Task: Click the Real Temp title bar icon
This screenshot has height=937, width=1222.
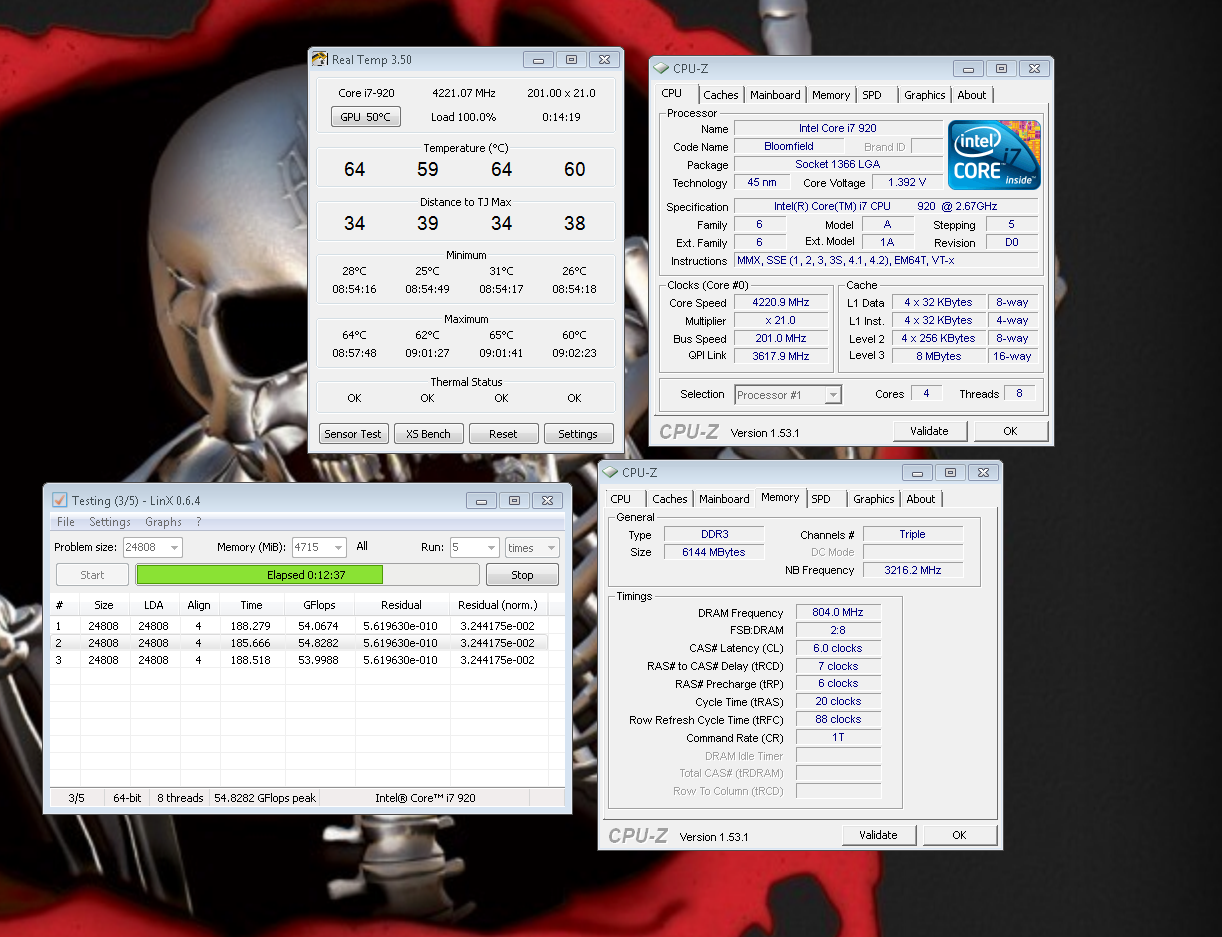Action: click(x=320, y=59)
